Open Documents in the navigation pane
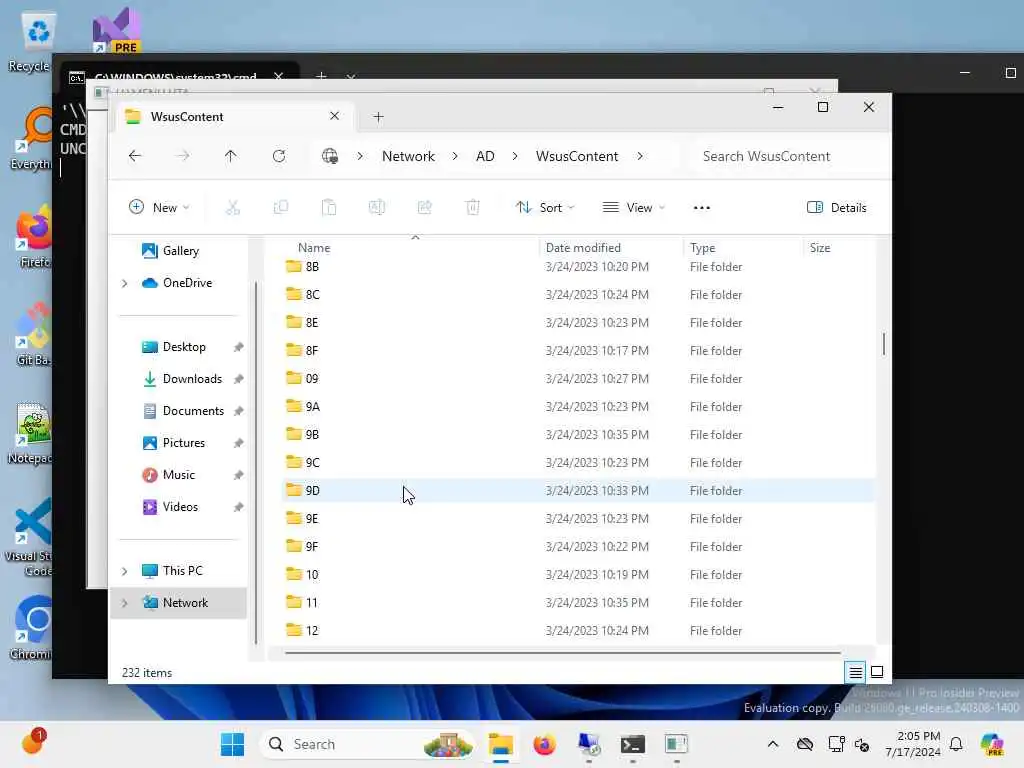The image size is (1024, 768). (x=193, y=411)
